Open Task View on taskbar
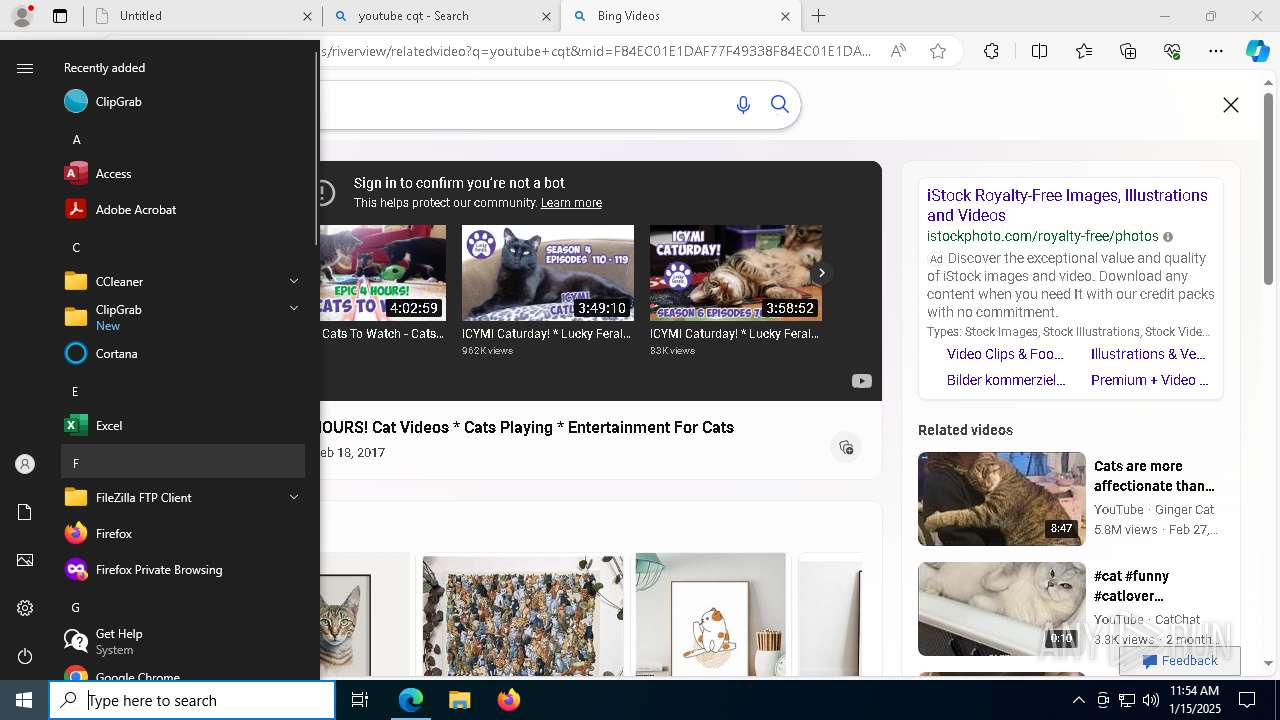The width and height of the screenshot is (1280, 720). 360,700
